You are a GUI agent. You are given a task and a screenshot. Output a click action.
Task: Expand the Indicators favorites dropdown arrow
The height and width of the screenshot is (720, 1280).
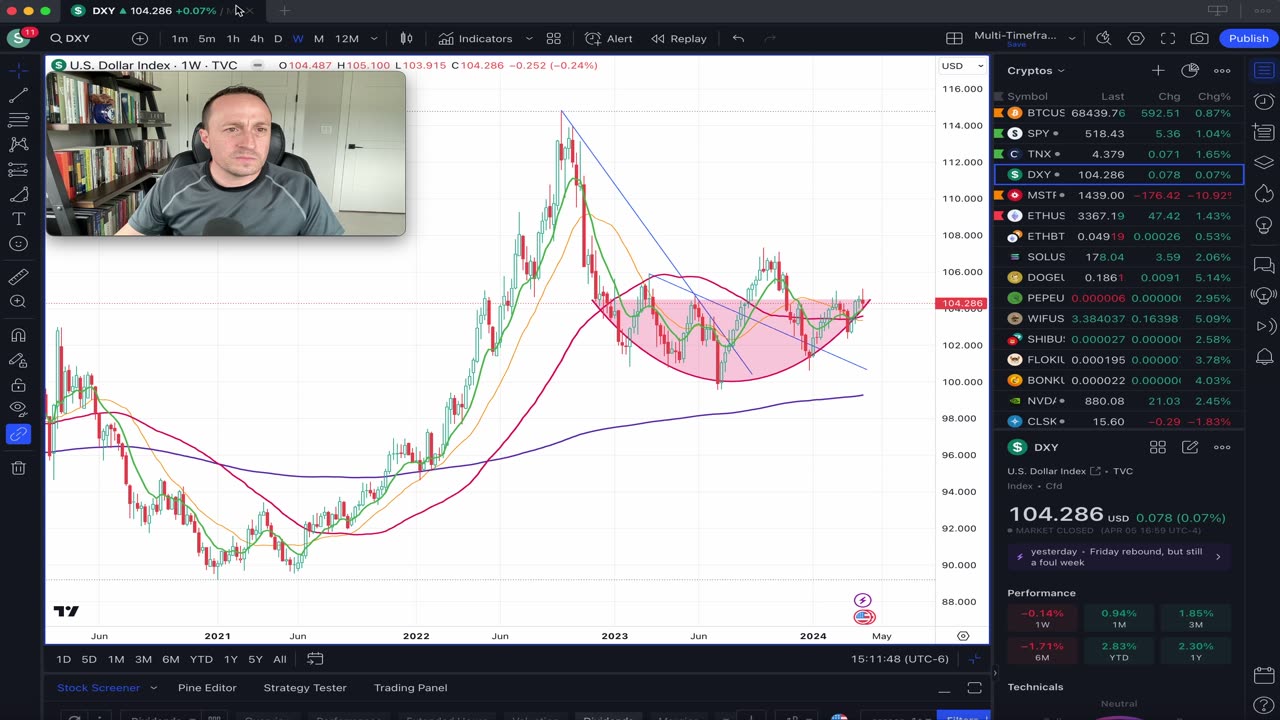click(x=529, y=38)
